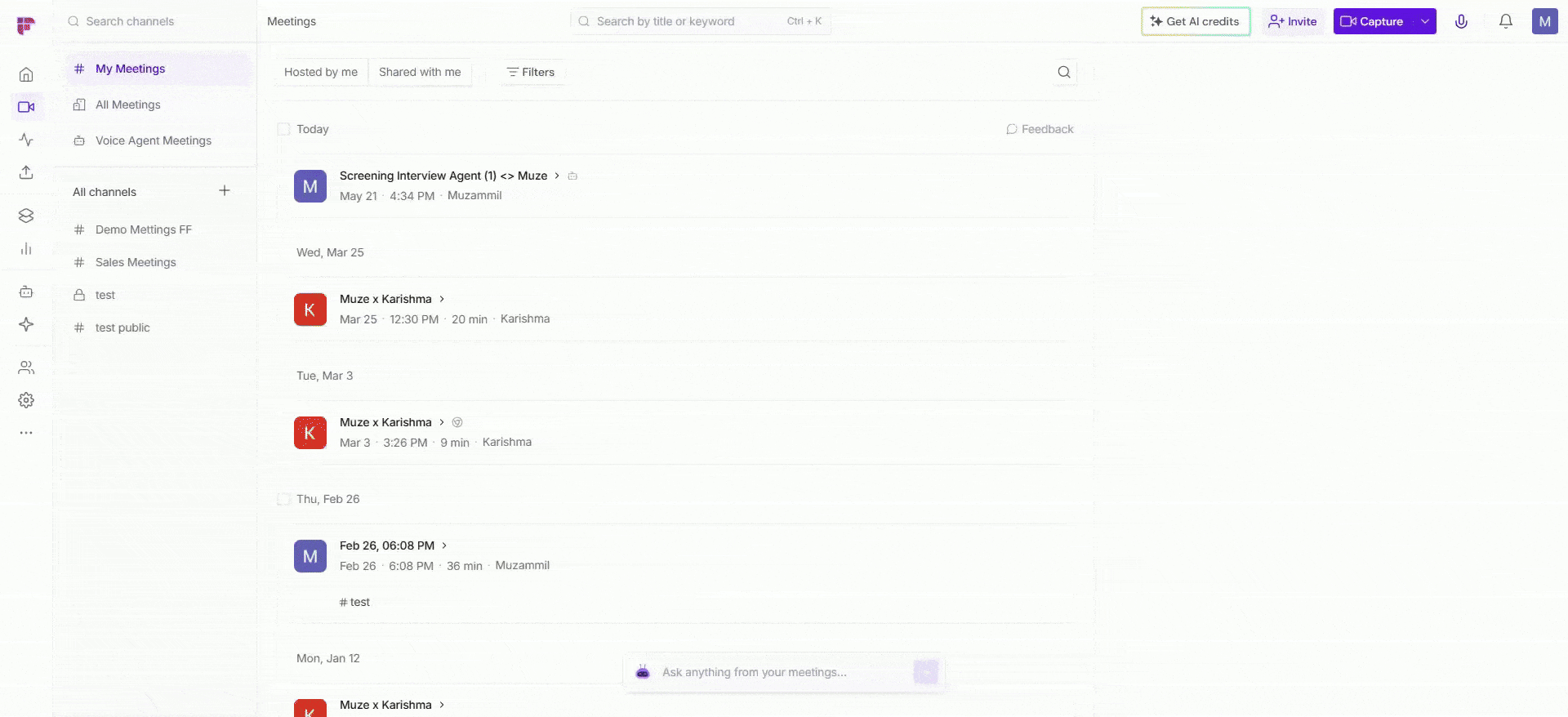Open the settings gear sidebar icon

(x=26, y=400)
